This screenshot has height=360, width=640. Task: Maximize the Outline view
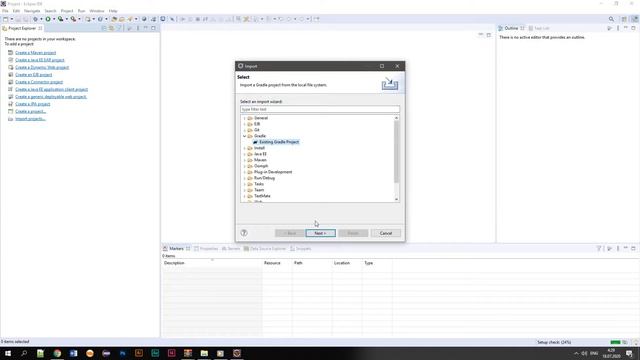[x=633, y=28]
